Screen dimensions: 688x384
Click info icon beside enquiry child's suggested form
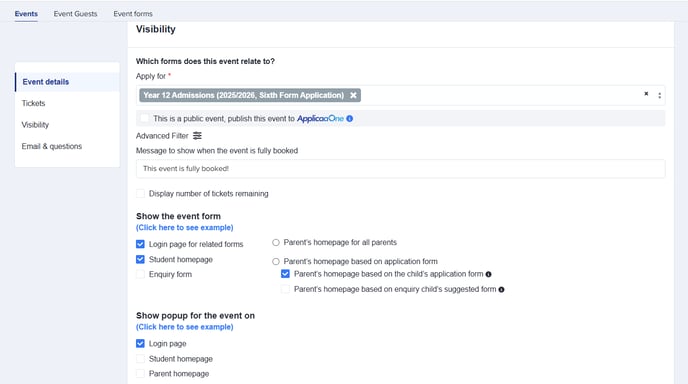point(501,290)
